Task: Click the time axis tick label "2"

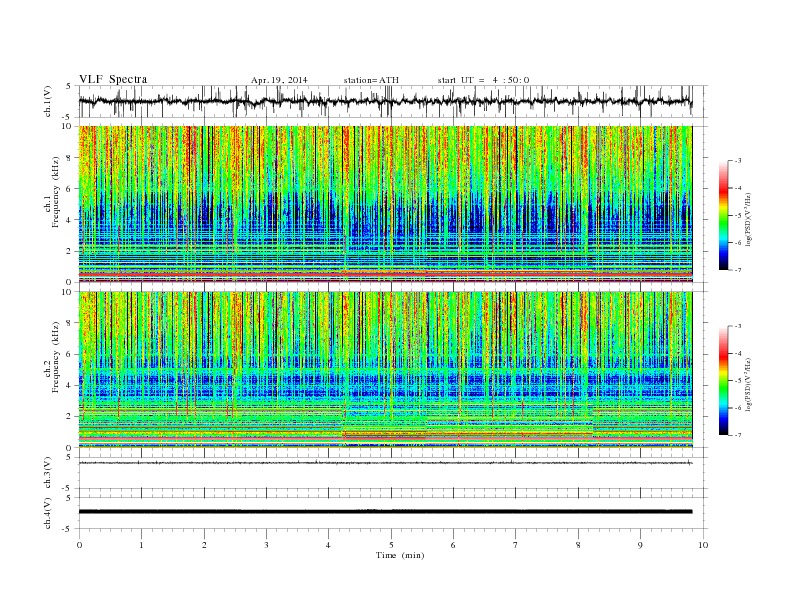Action: [x=204, y=545]
